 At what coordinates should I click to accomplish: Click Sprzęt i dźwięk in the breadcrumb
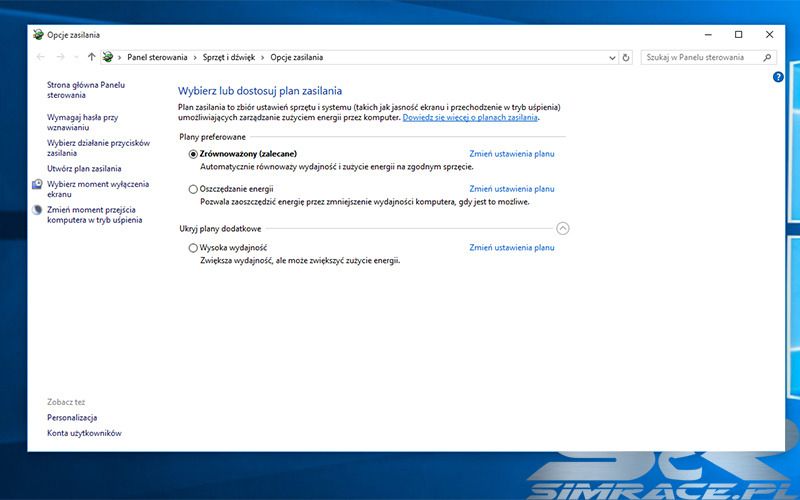click(229, 58)
